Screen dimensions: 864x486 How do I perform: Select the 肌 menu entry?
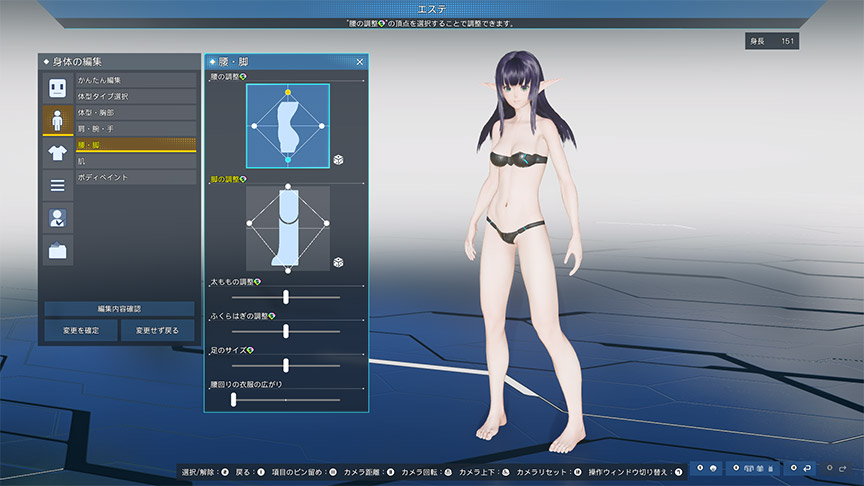point(136,161)
